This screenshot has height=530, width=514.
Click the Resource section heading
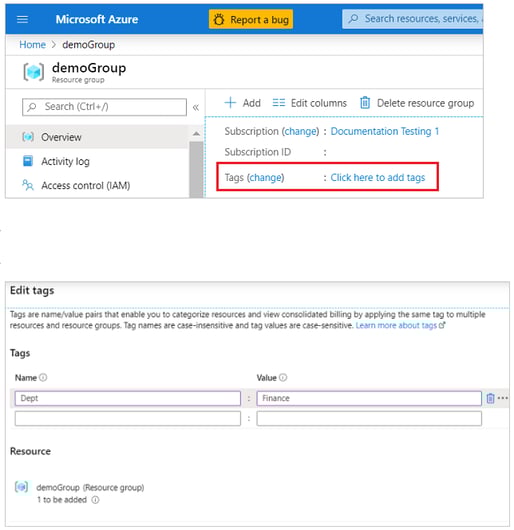tap(30, 451)
